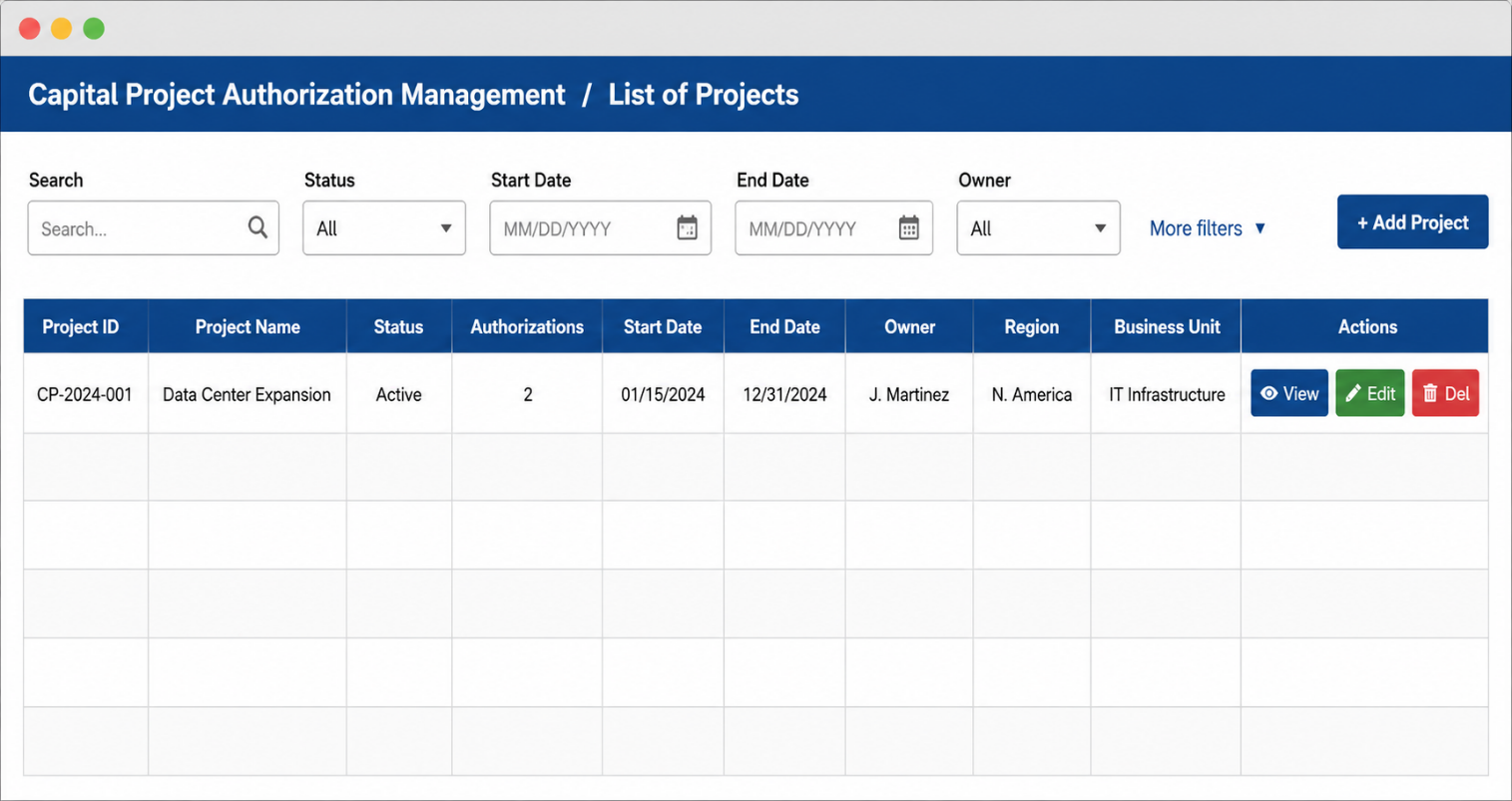1512x801 pixels.
Task: Click the N. America region cell
Action: click(1032, 394)
